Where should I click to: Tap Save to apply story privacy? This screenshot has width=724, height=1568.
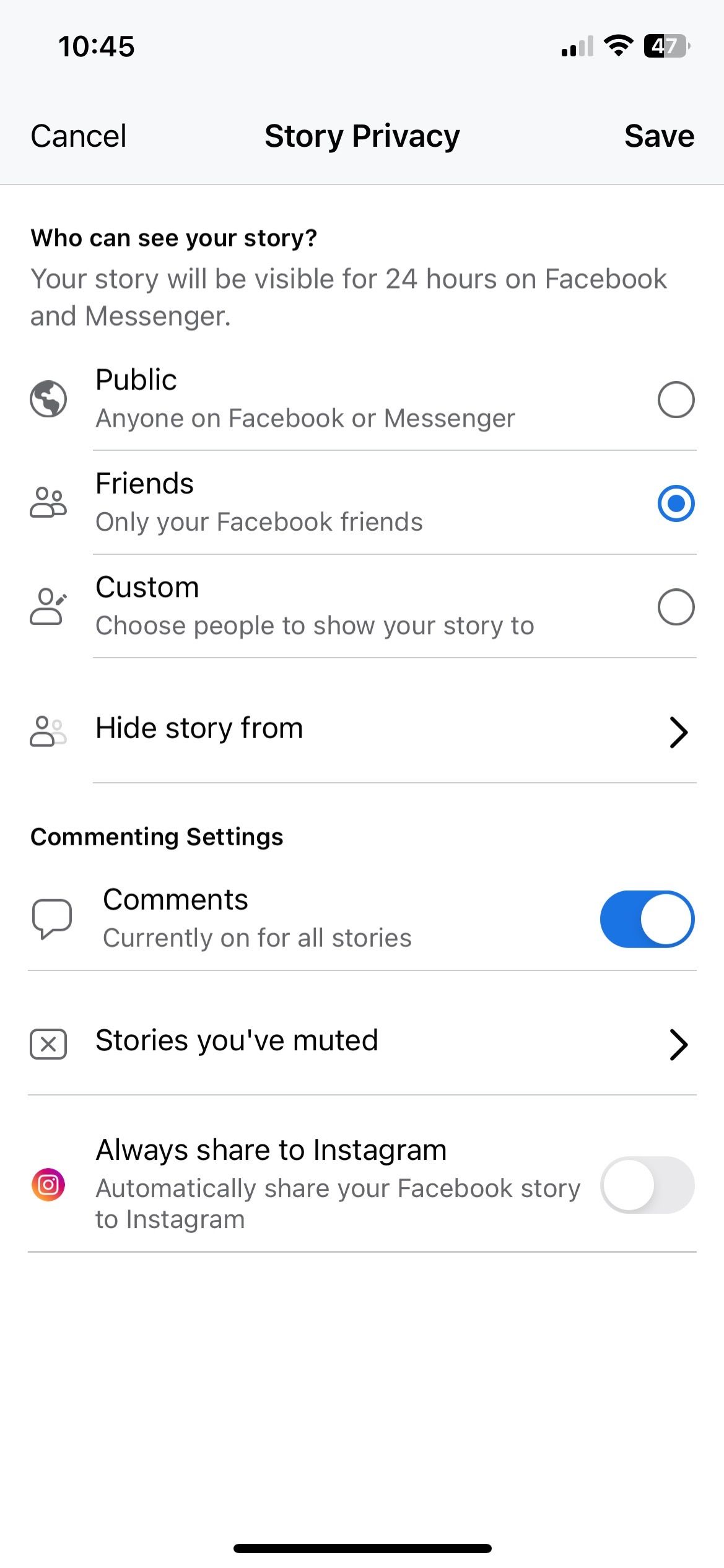click(x=659, y=136)
